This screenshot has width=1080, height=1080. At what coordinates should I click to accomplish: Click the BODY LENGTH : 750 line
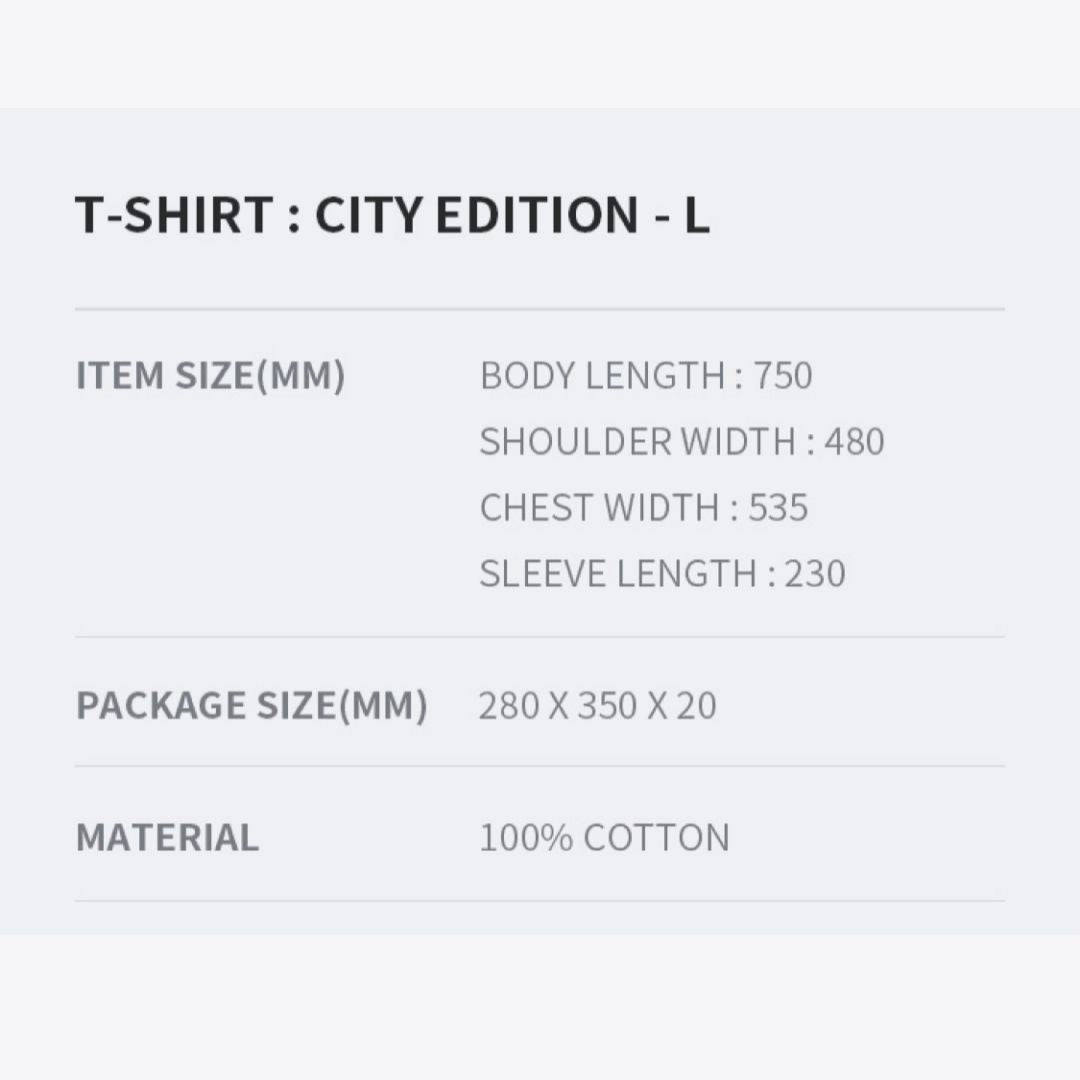[646, 376]
